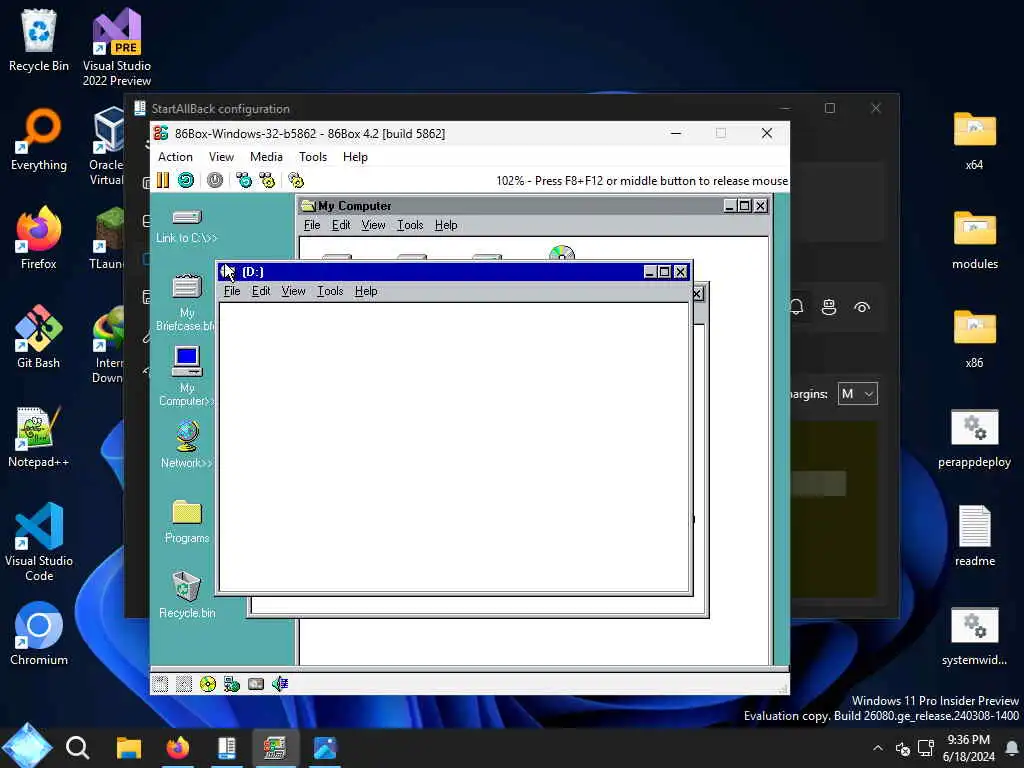Open Edit menu in My Computer window
The width and height of the screenshot is (1024, 768).
(x=341, y=225)
